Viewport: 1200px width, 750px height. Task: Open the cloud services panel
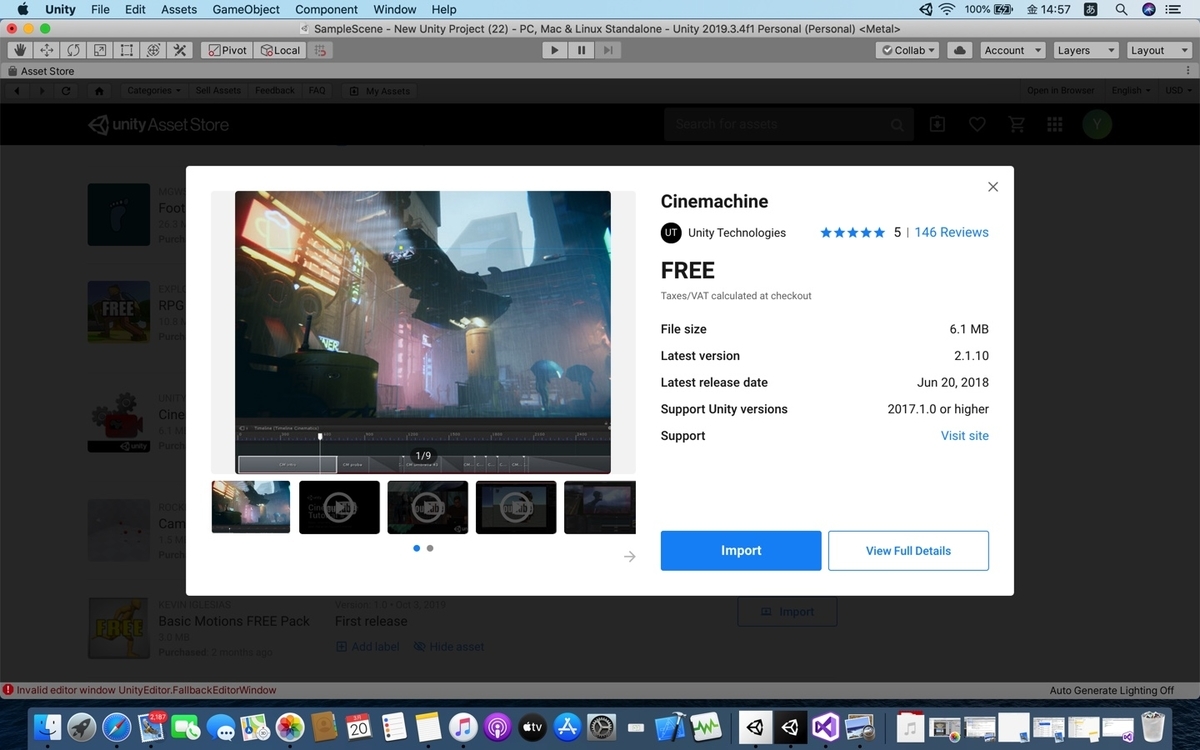pos(959,50)
